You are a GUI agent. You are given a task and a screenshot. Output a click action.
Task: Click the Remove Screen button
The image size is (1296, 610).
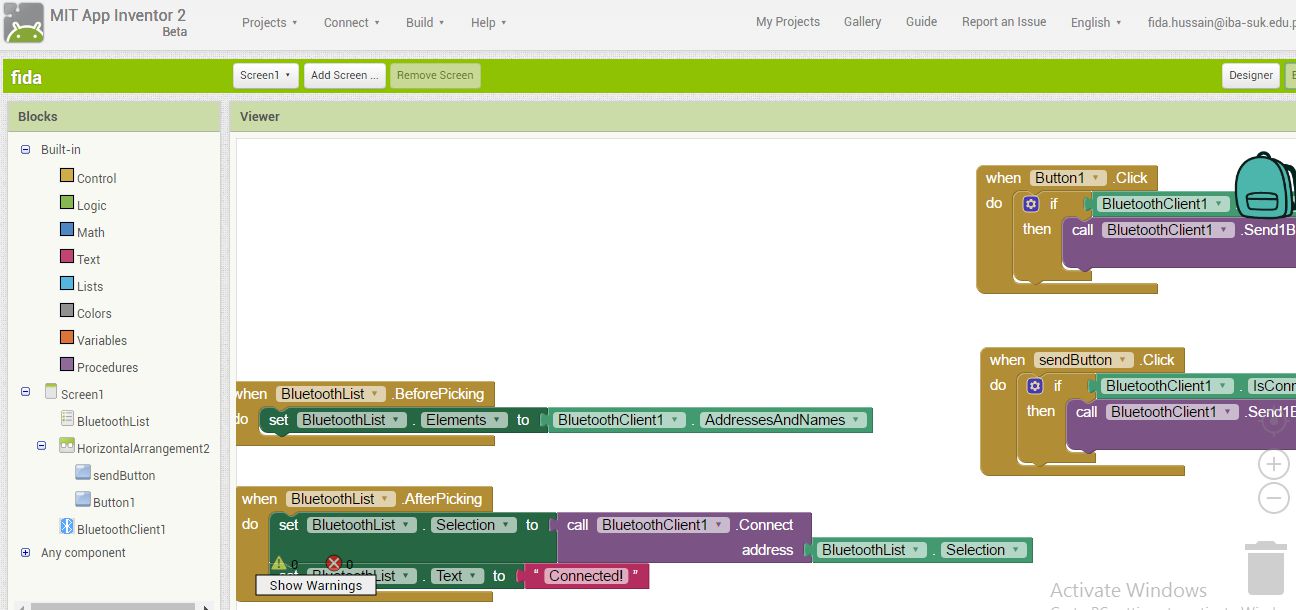pos(435,75)
